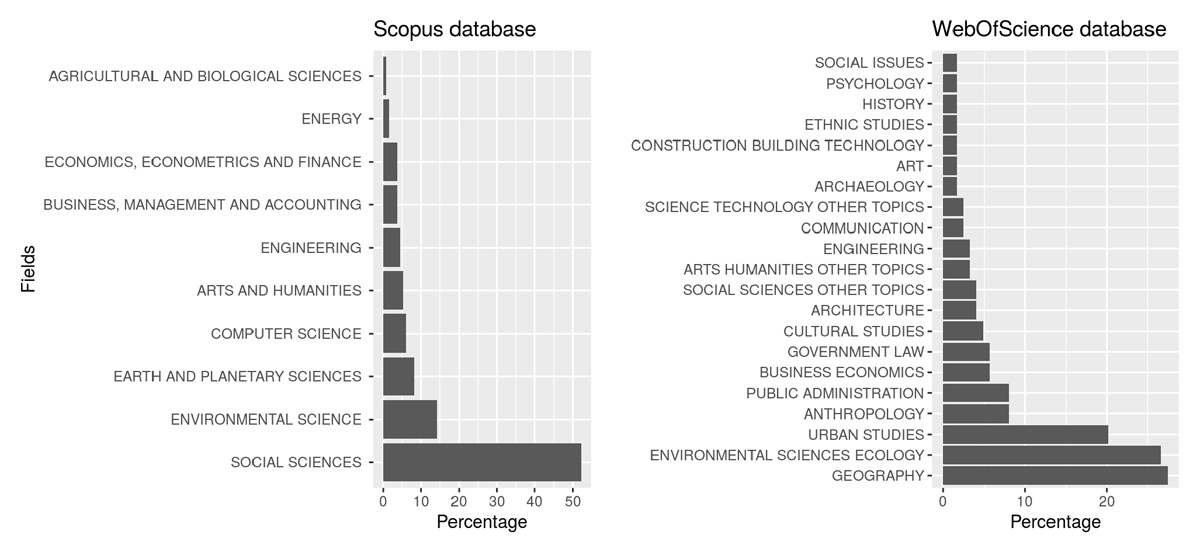Click the Earth and Planetary Sciences bar

pyautogui.click(x=398, y=376)
